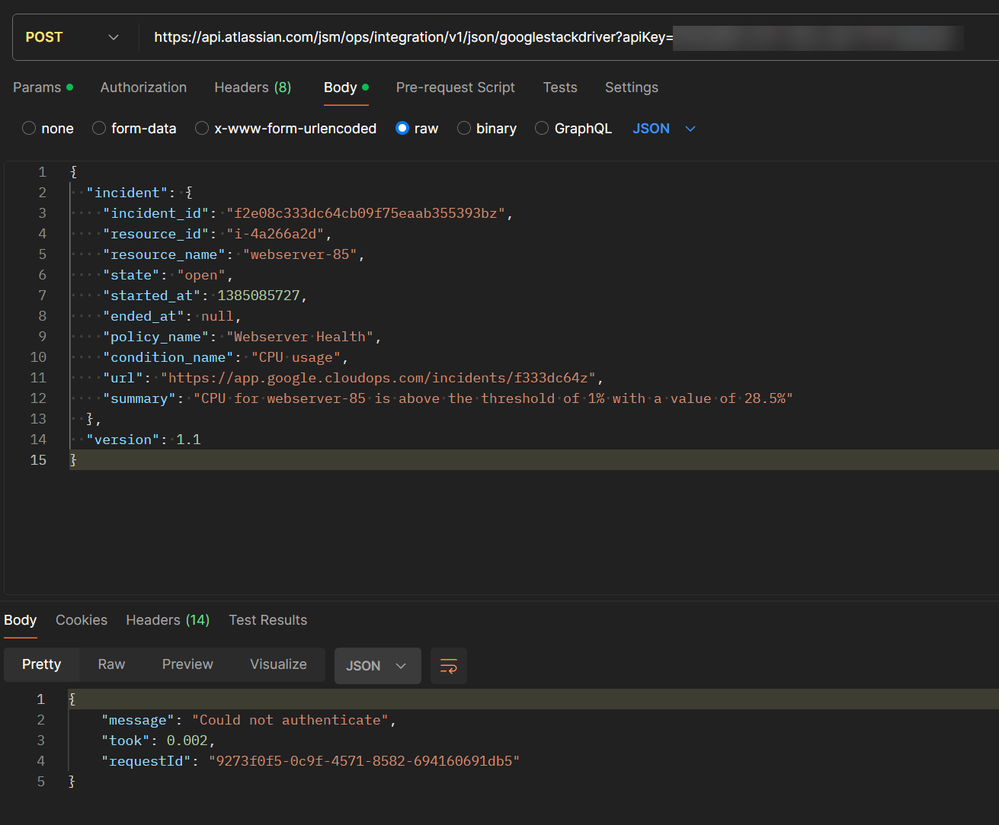Open the Visualize response view

coord(278,664)
